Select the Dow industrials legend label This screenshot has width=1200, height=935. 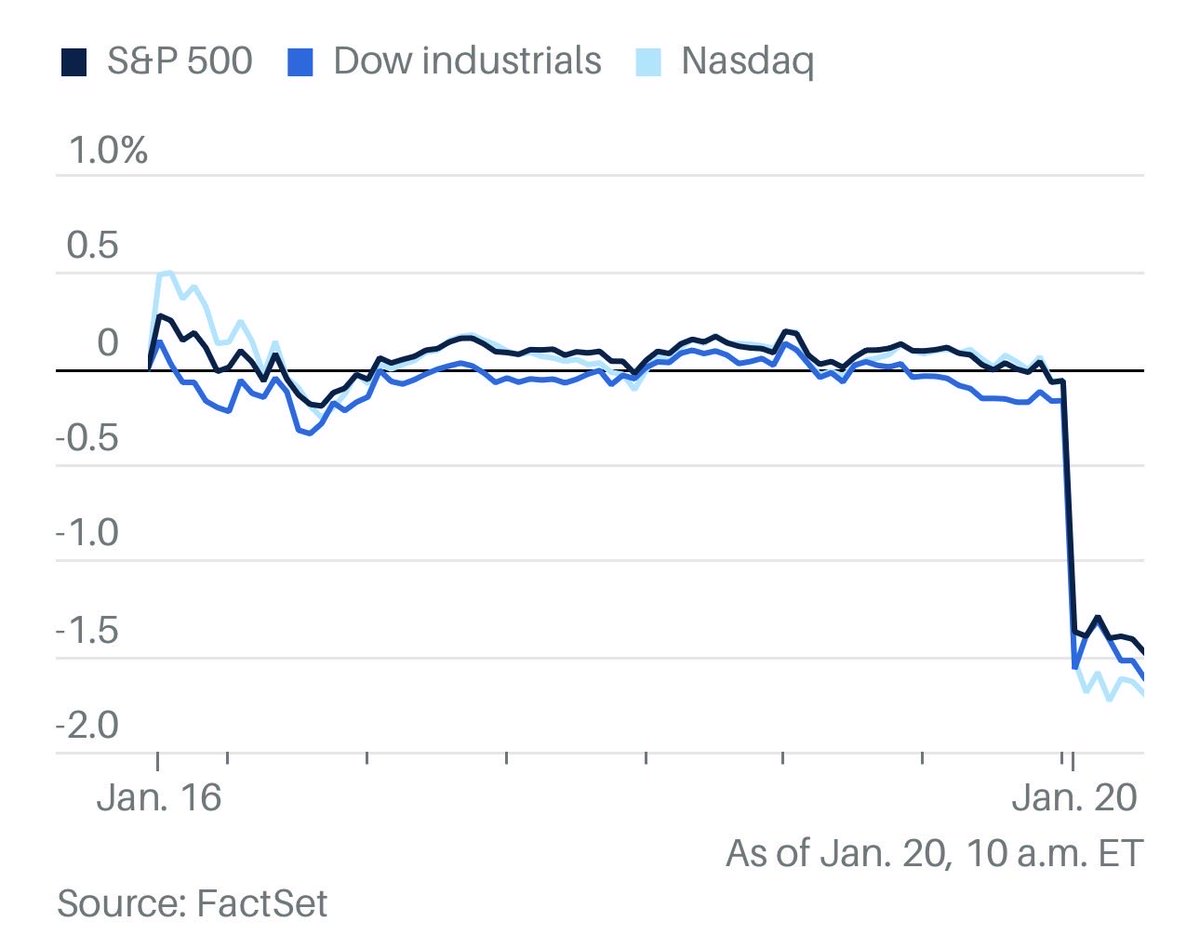[467, 62]
